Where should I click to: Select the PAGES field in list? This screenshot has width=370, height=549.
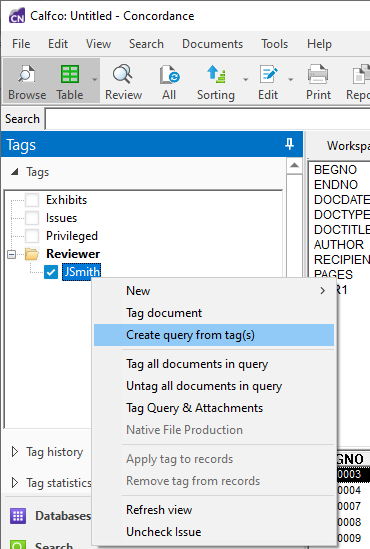point(333,274)
